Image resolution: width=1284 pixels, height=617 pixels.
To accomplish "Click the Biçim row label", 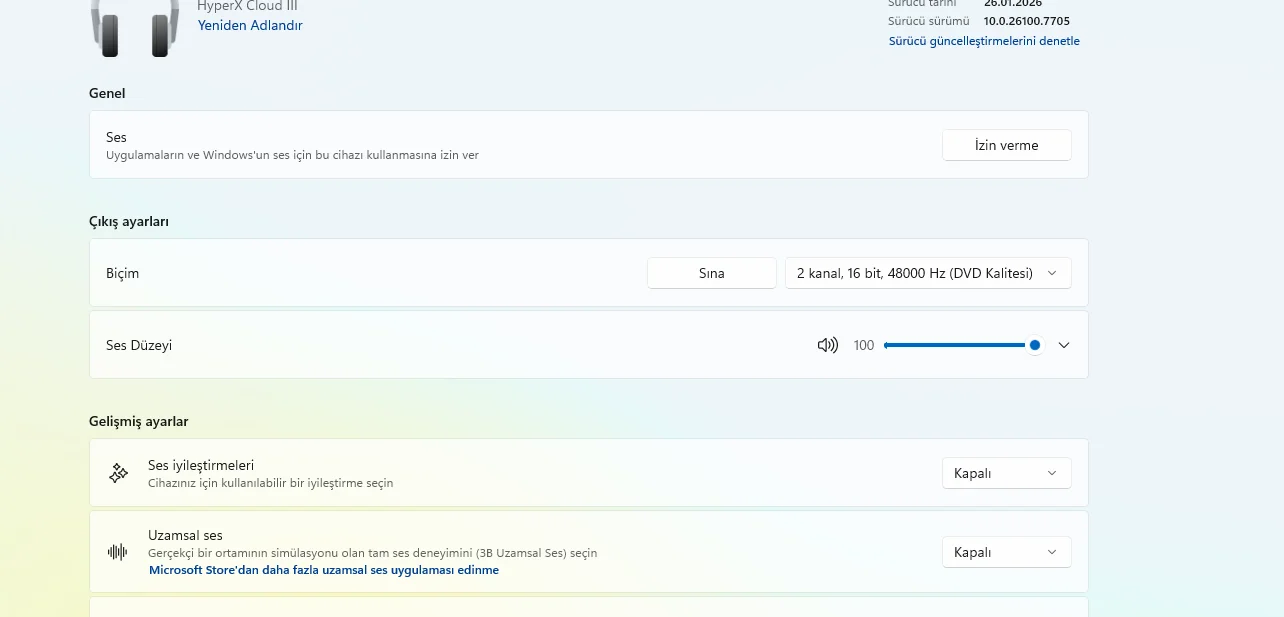I will coord(123,273).
